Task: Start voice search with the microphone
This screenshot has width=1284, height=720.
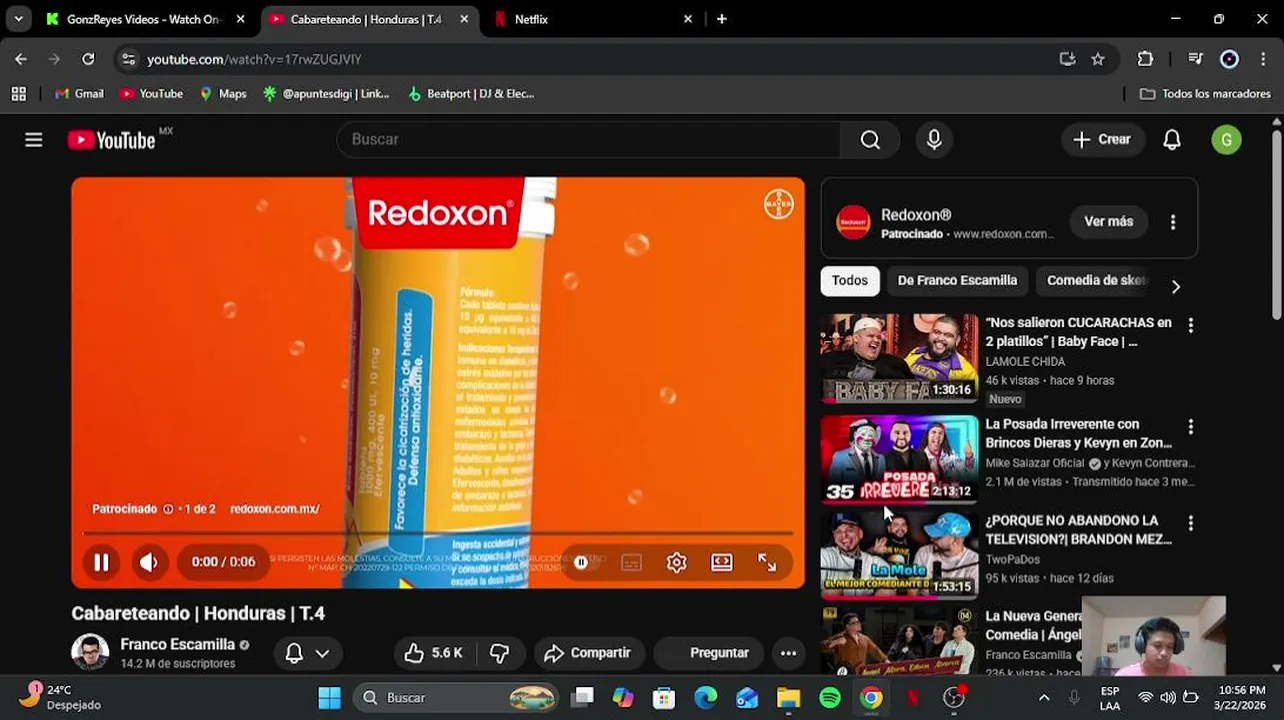Action: (x=934, y=140)
